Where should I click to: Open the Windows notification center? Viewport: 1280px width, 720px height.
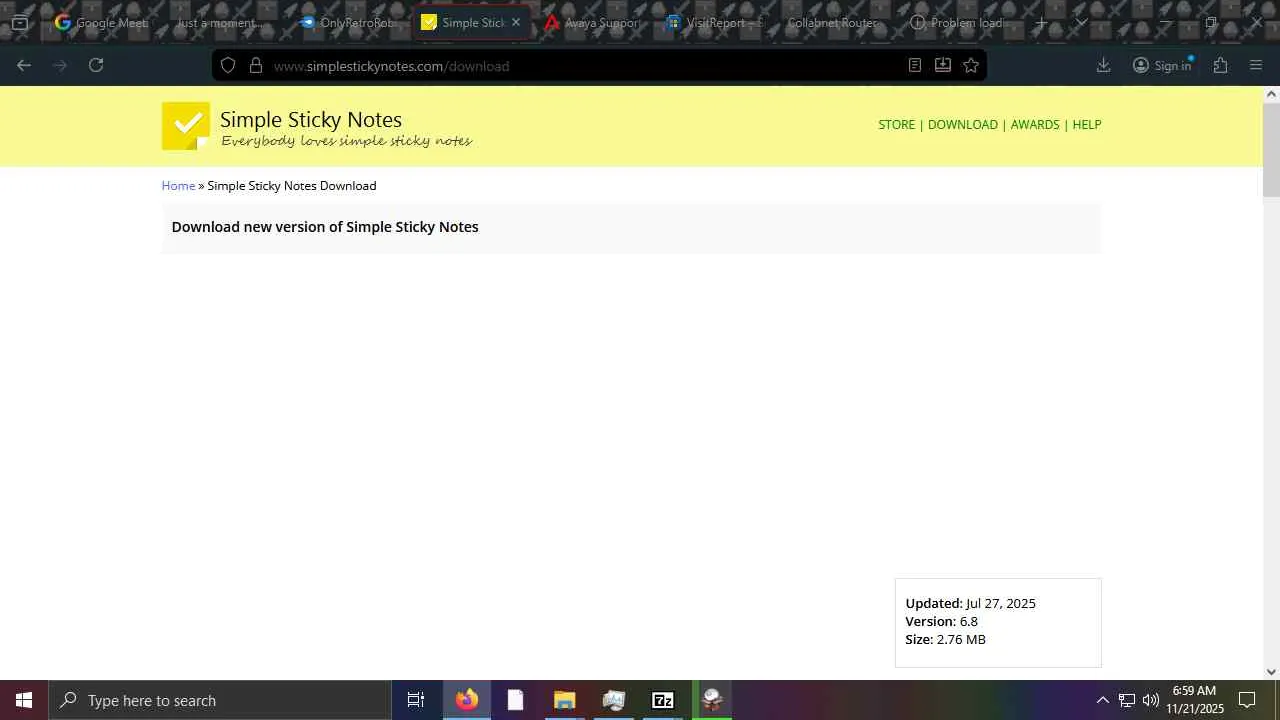tap(1247, 700)
